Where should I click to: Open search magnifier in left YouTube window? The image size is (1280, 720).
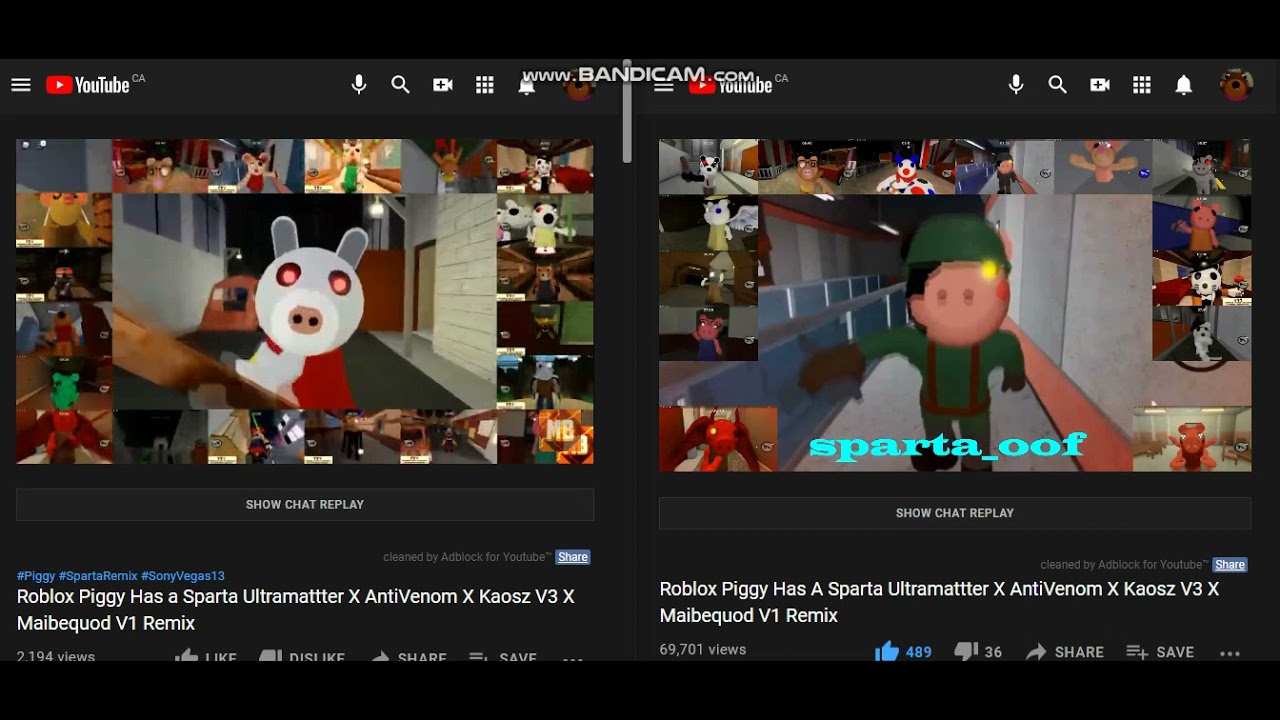click(x=401, y=85)
